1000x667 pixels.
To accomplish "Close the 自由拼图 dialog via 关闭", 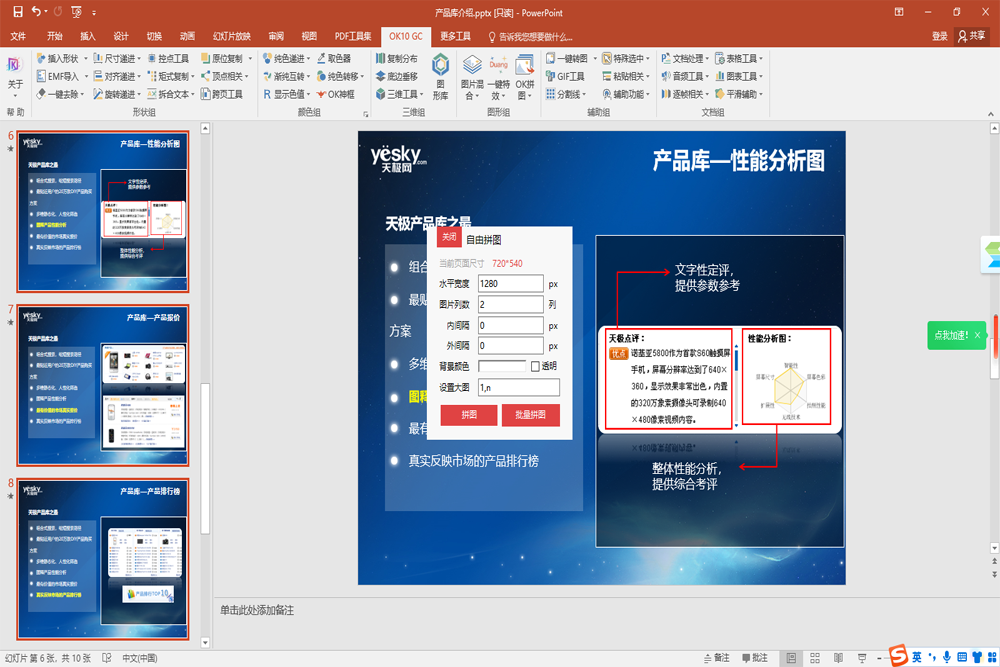I will coord(449,238).
